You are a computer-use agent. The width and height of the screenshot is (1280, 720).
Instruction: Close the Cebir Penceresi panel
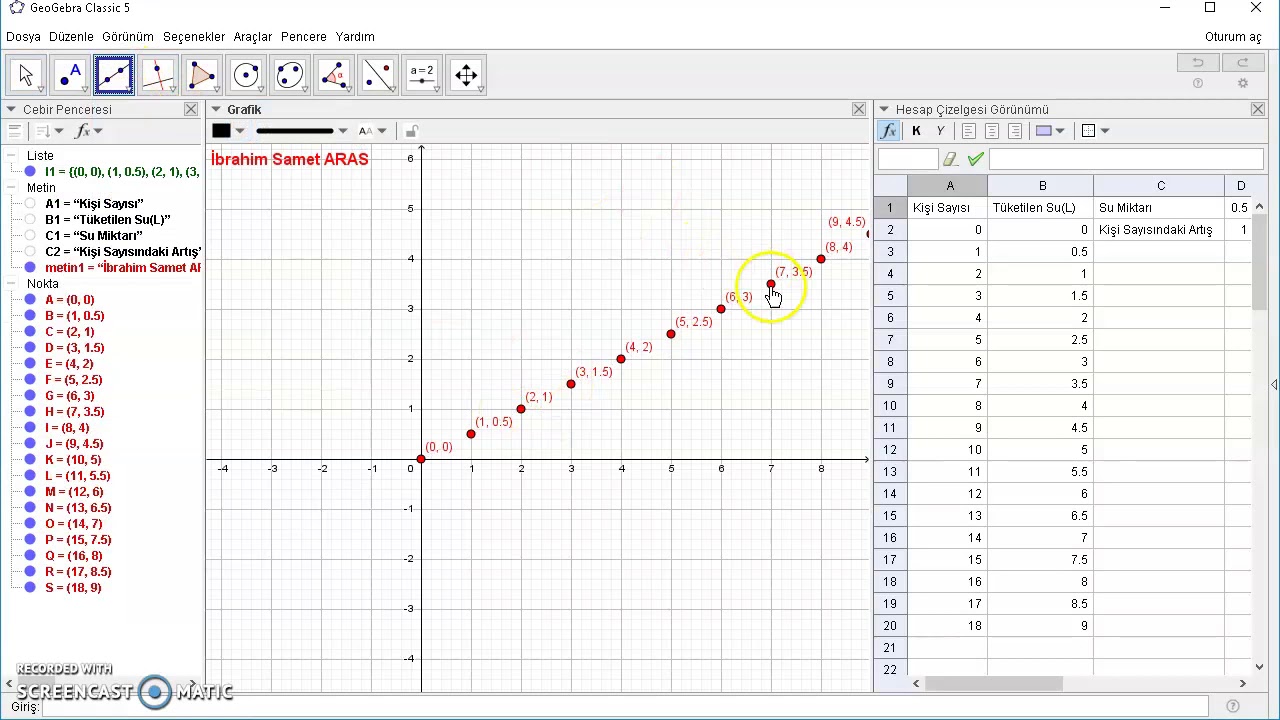(191, 110)
